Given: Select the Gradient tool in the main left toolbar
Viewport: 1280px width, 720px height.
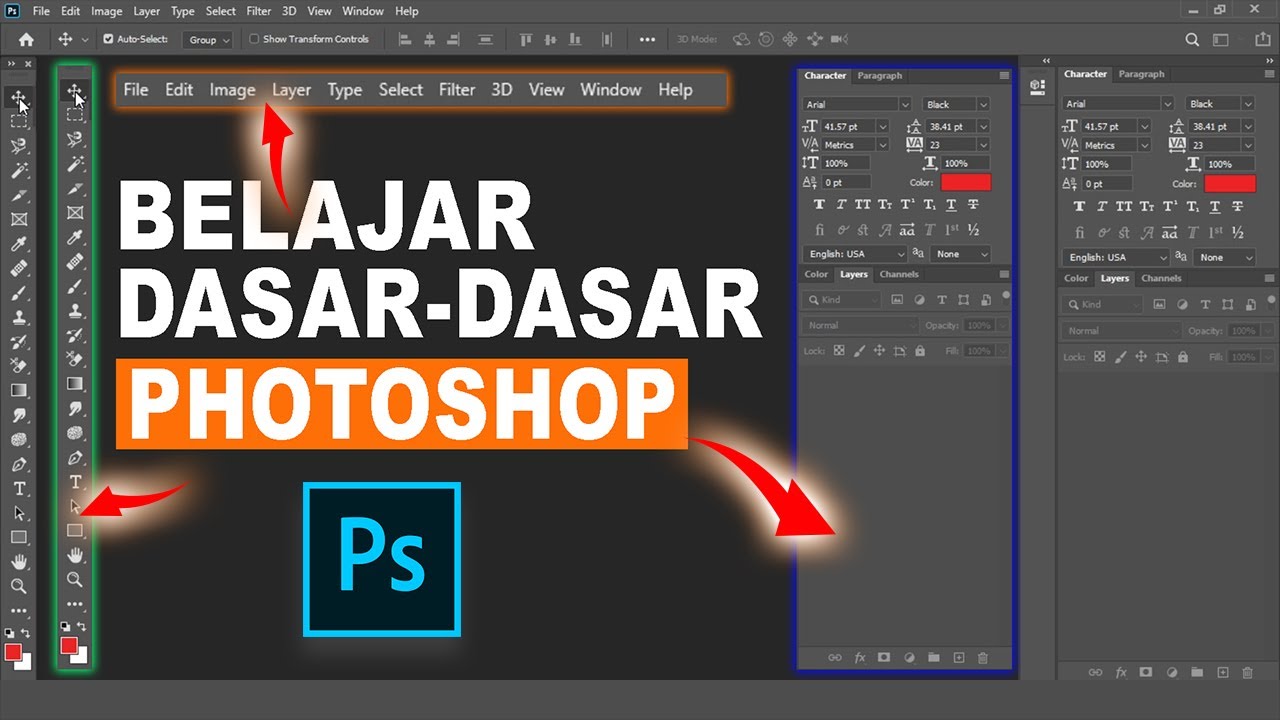Looking at the screenshot, I should click(18, 390).
